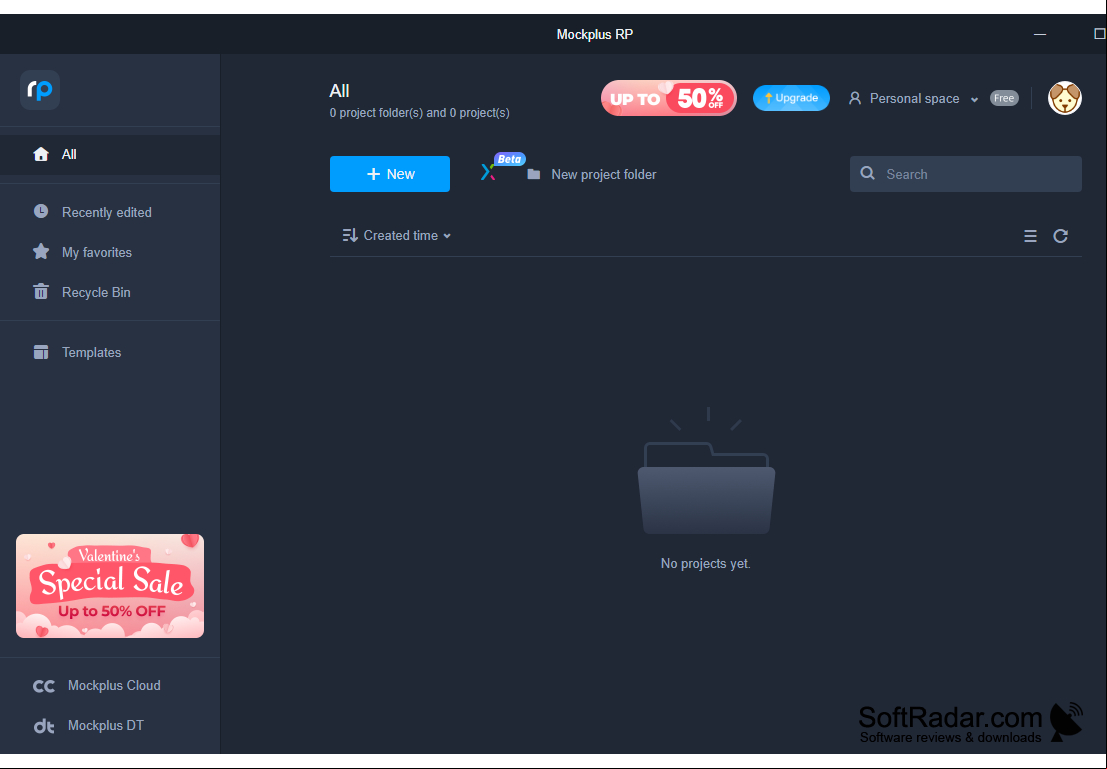Click the folder icon for new project folder
This screenshot has height=769, width=1107.
pos(534,174)
